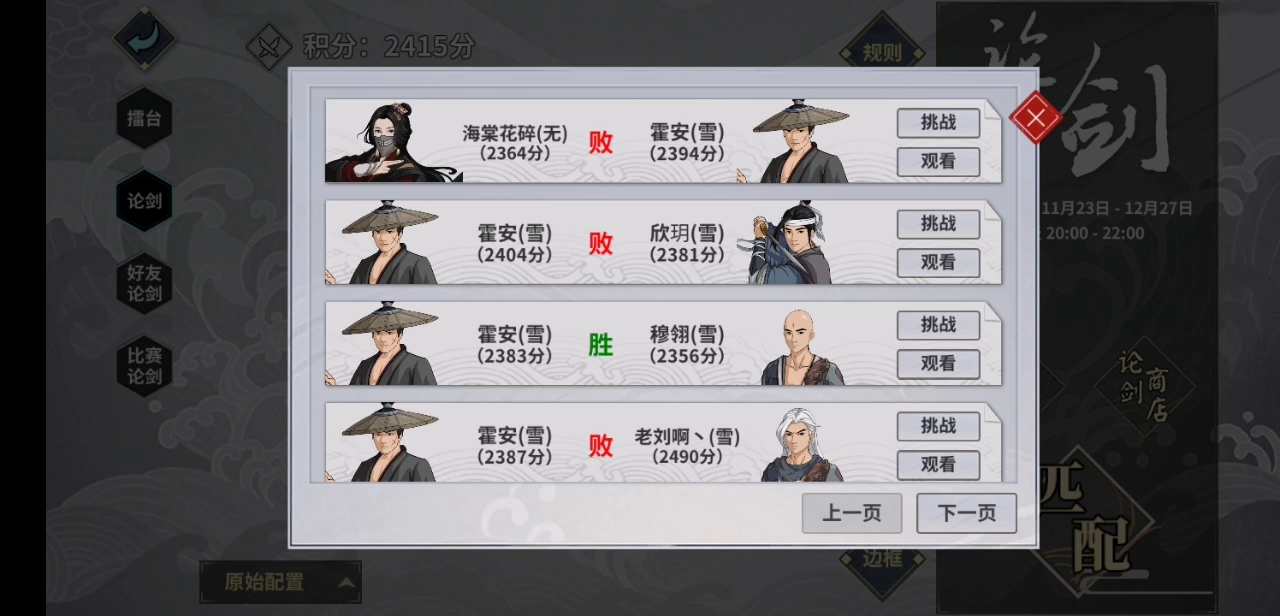Go to previous page with 上一页

(x=852, y=513)
